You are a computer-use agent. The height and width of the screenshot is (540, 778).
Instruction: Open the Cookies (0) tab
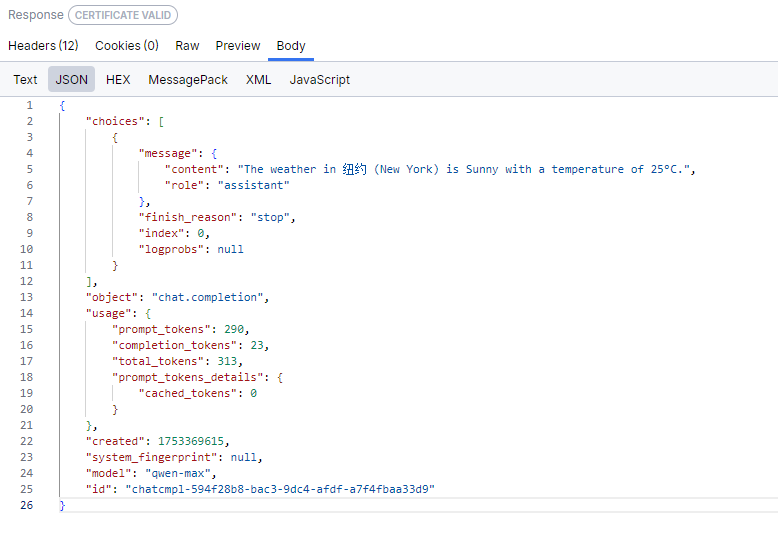coord(127,46)
